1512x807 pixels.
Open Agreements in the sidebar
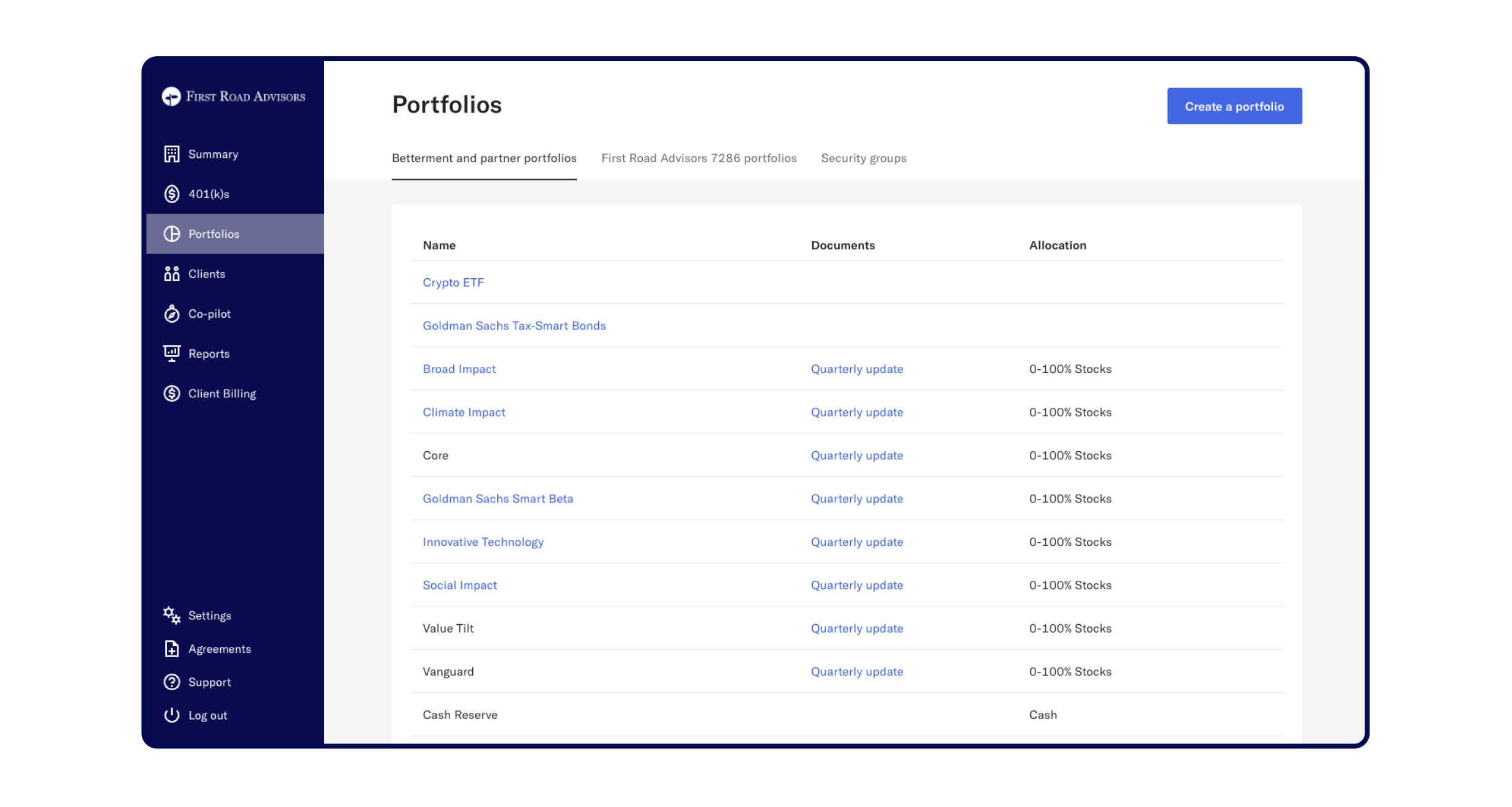[220, 649]
